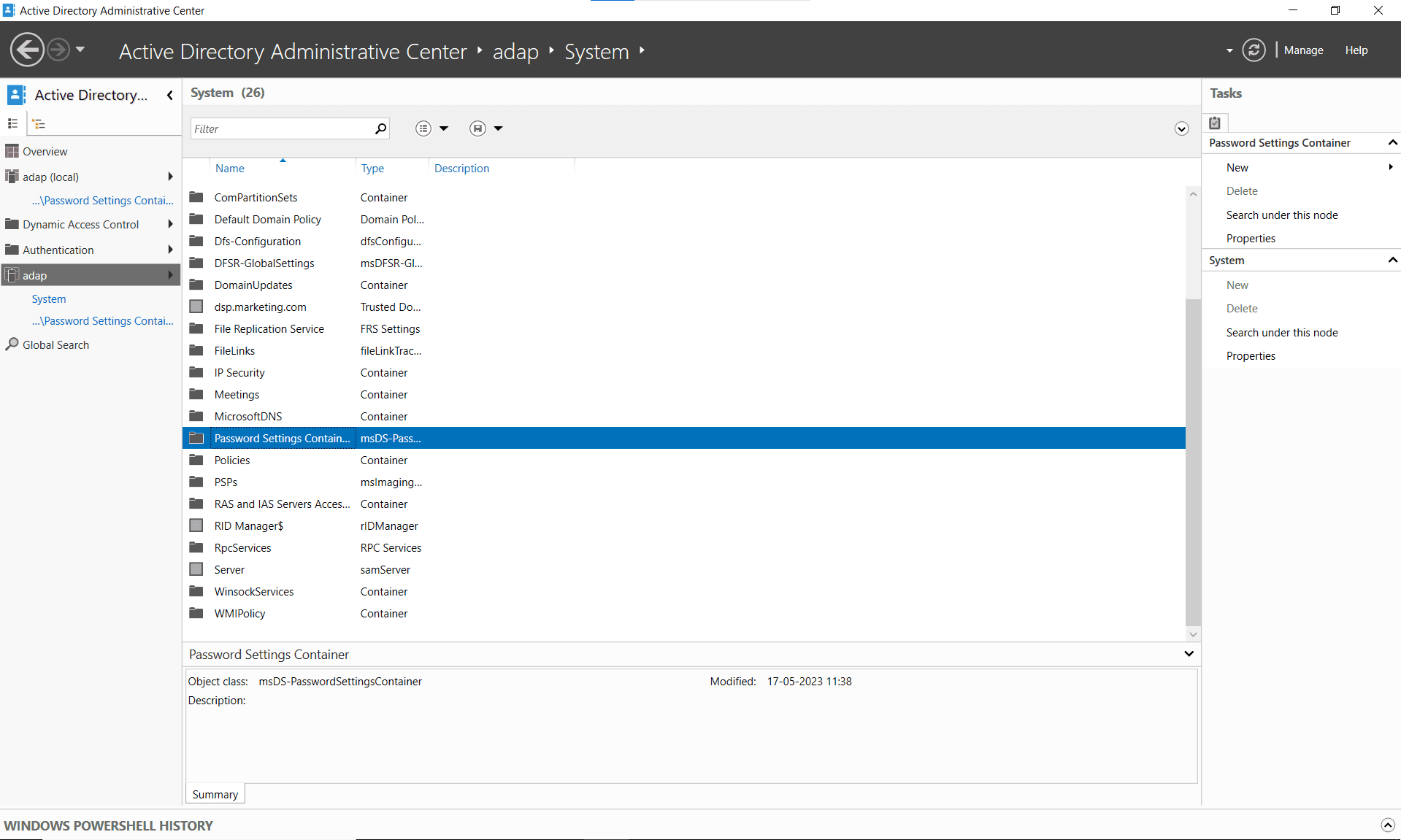This screenshot has height=840, width=1401.
Task: Click Properties under Password Settings Container tasks
Action: (1251, 238)
